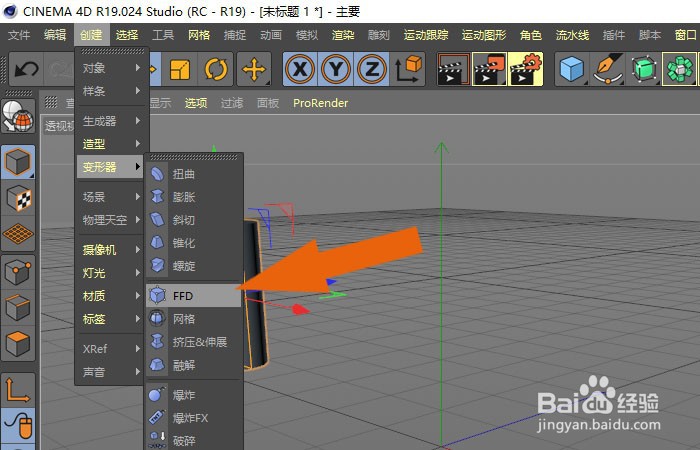Viewport: 700px width, 450px height.
Task: Expand the 物理天空 submenu
Action: (110, 220)
